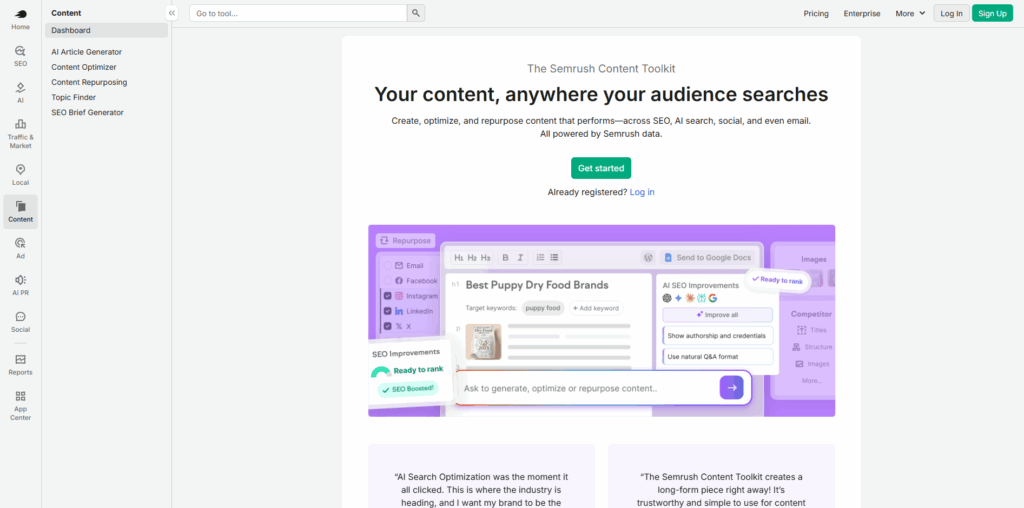Toggle the Facebook checkbox in illustration

387,281
